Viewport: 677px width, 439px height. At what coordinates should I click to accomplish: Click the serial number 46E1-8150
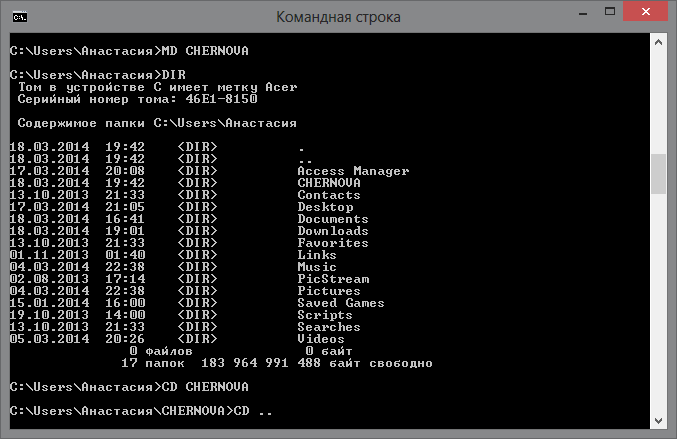coord(221,99)
